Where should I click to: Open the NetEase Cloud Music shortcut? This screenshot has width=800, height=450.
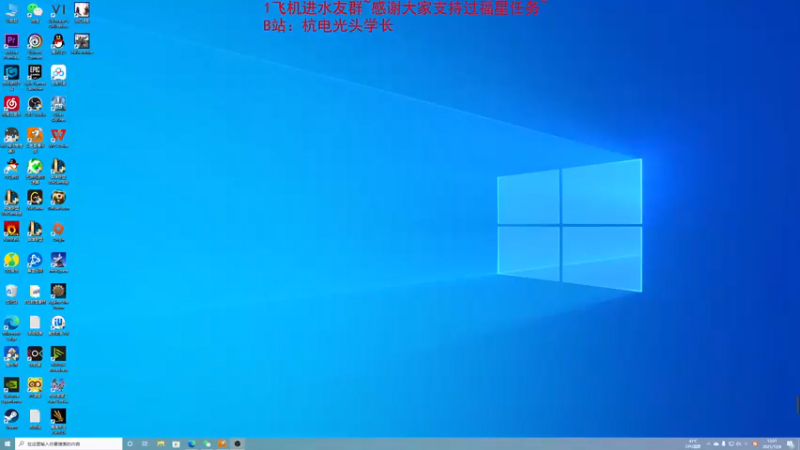(x=11, y=106)
